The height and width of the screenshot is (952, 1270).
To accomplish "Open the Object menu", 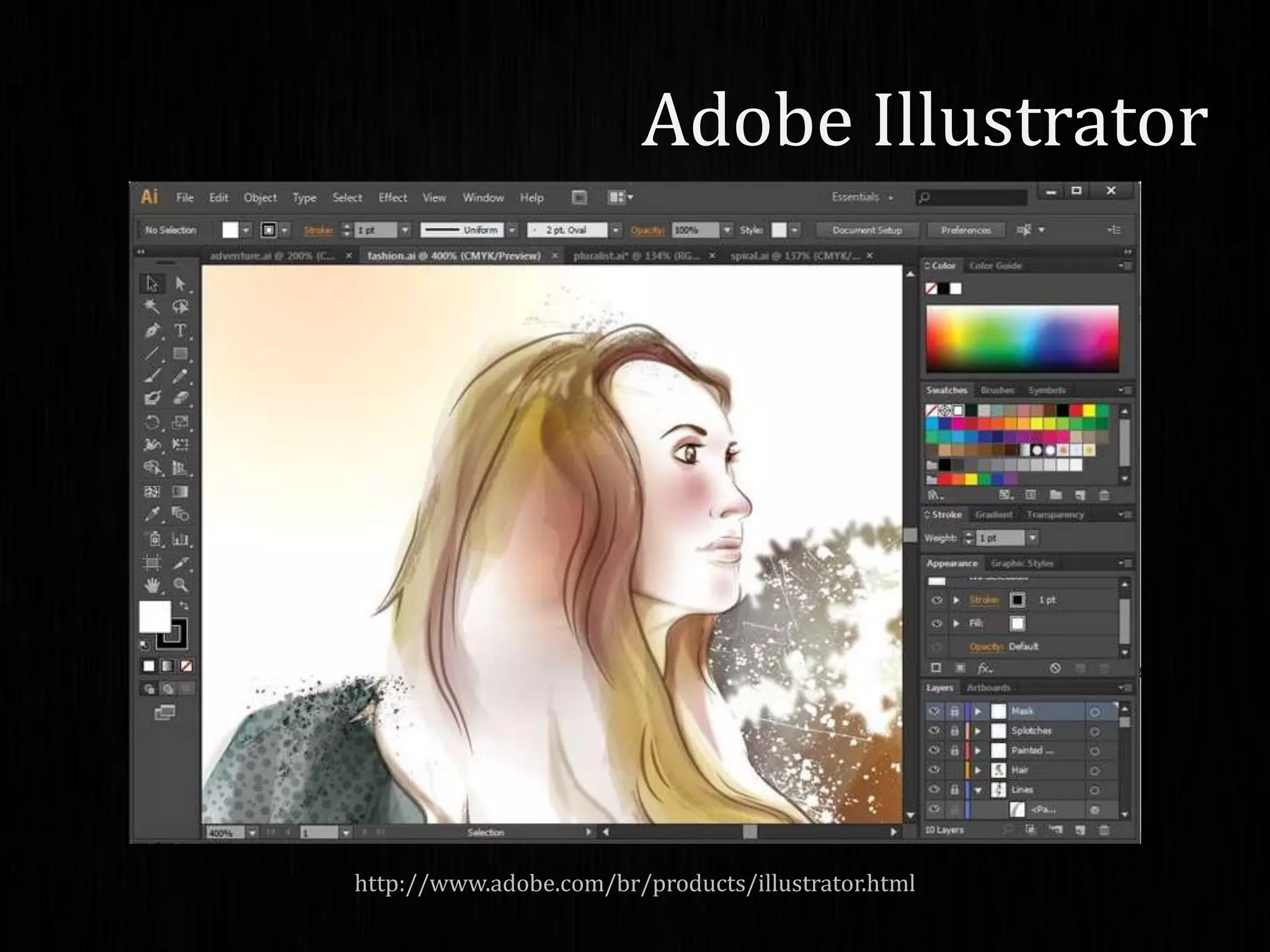I will coord(260,198).
